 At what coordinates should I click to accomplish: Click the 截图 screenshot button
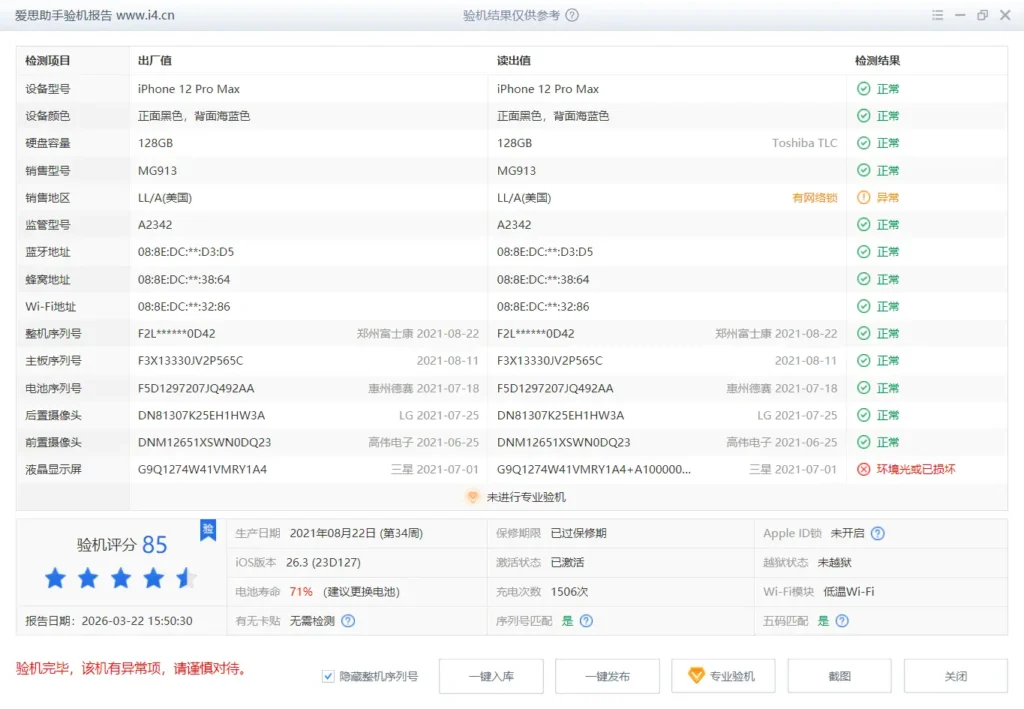[x=839, y=676]
